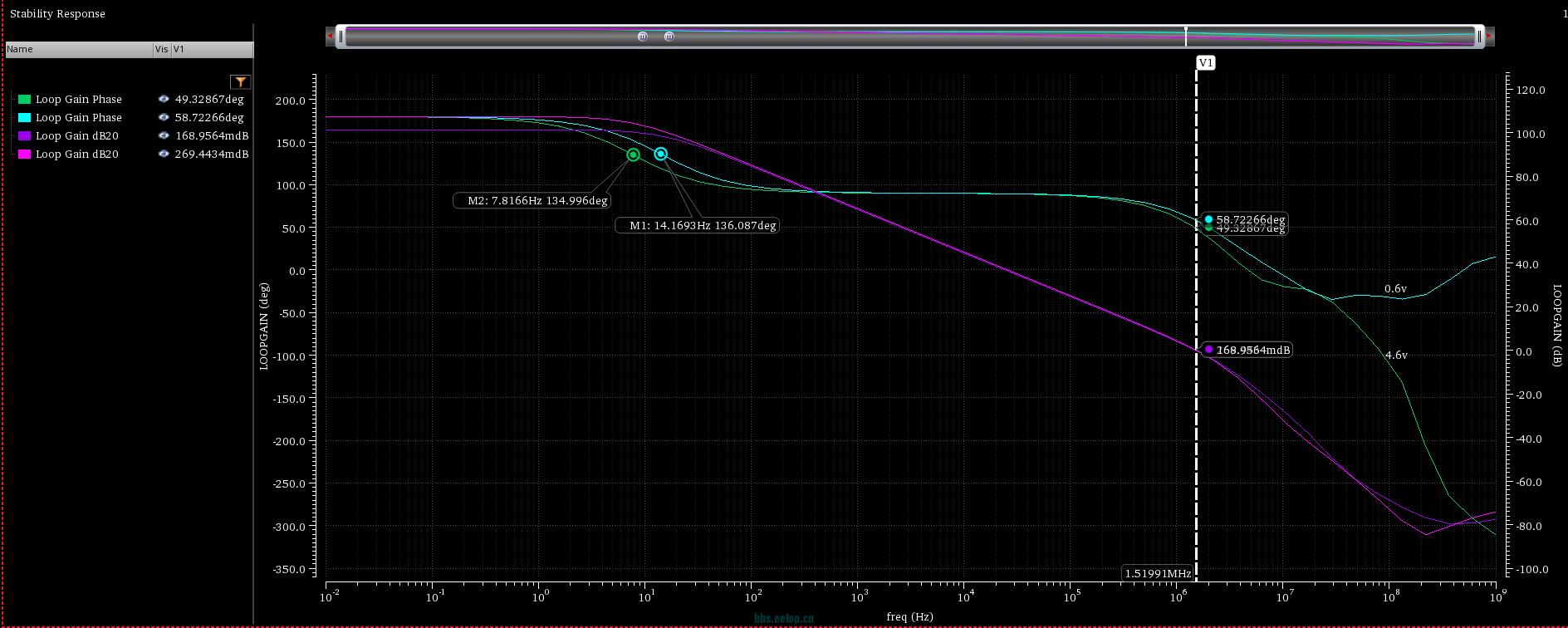Click the first marker icon in zoom bar
The width and height of the screenshot is (1568, 628).
click(642, 37)
